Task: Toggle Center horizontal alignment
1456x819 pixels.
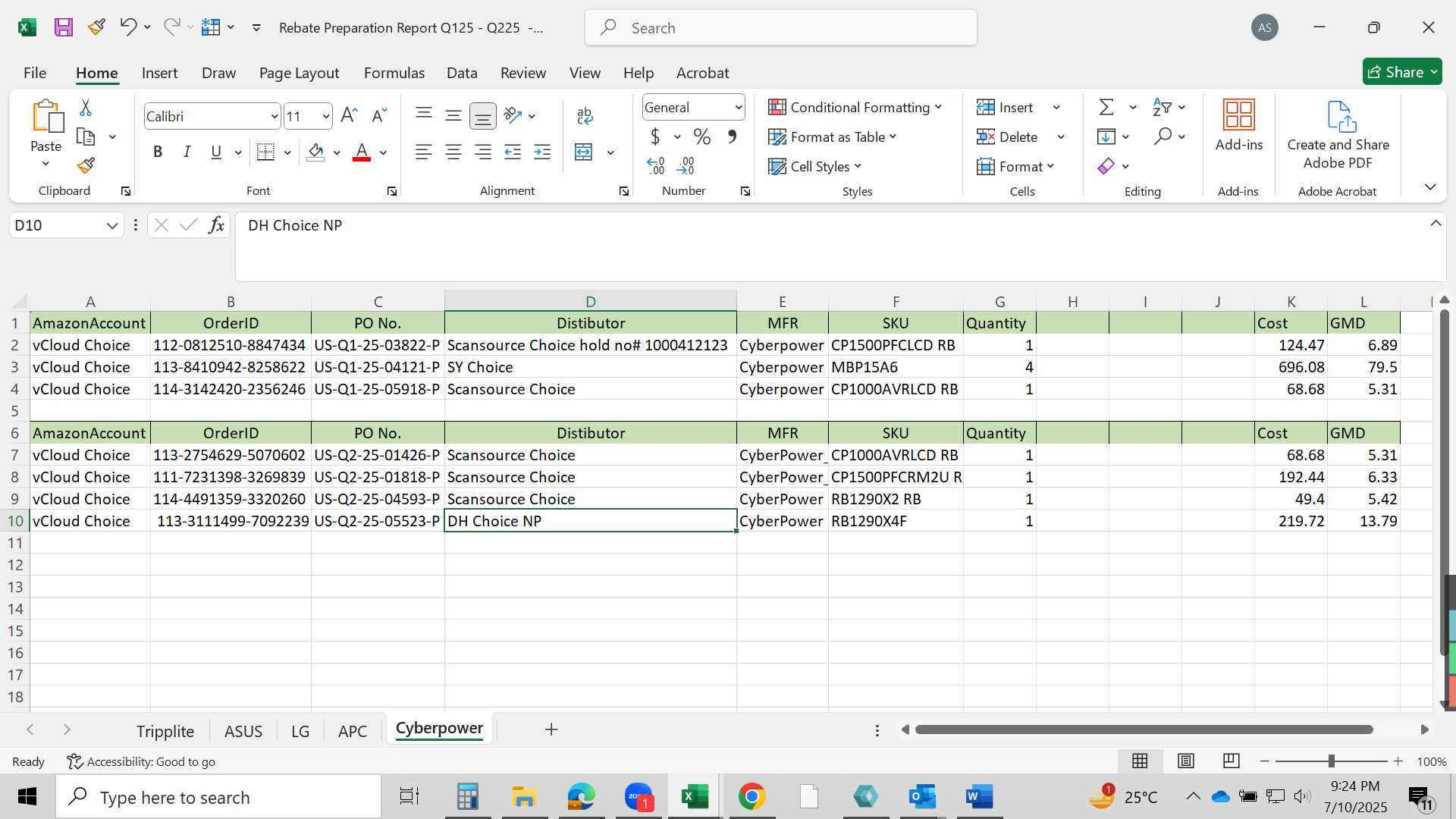Action: (453, 152)
